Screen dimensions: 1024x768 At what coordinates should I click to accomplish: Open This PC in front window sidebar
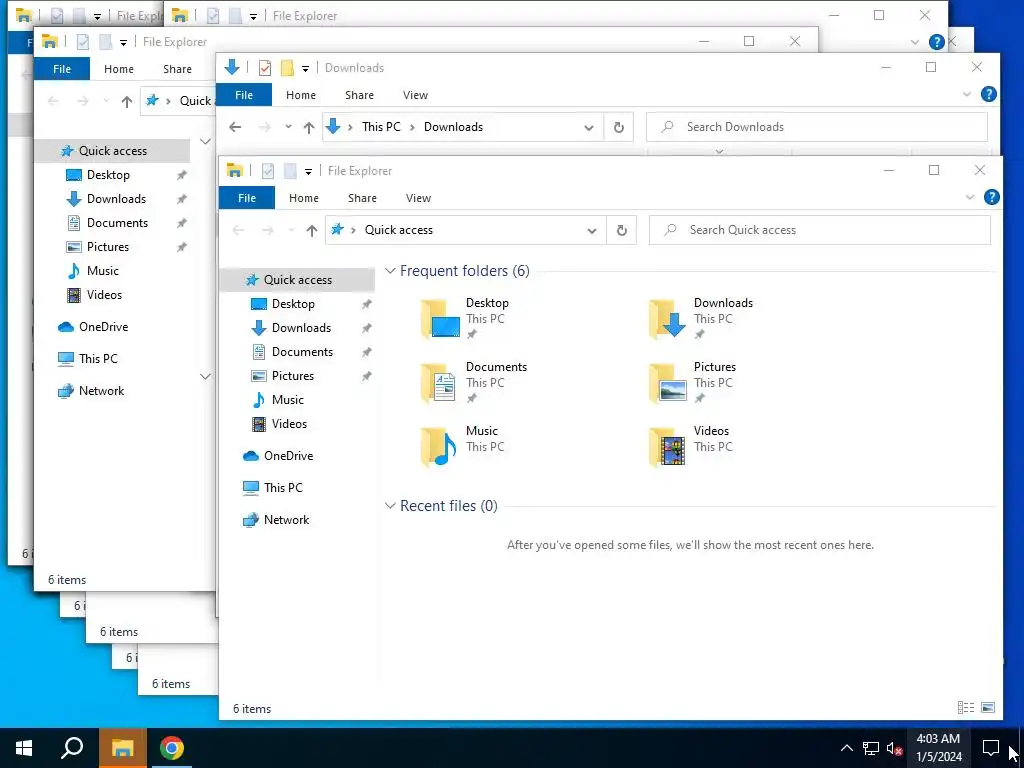click(283, 488)
